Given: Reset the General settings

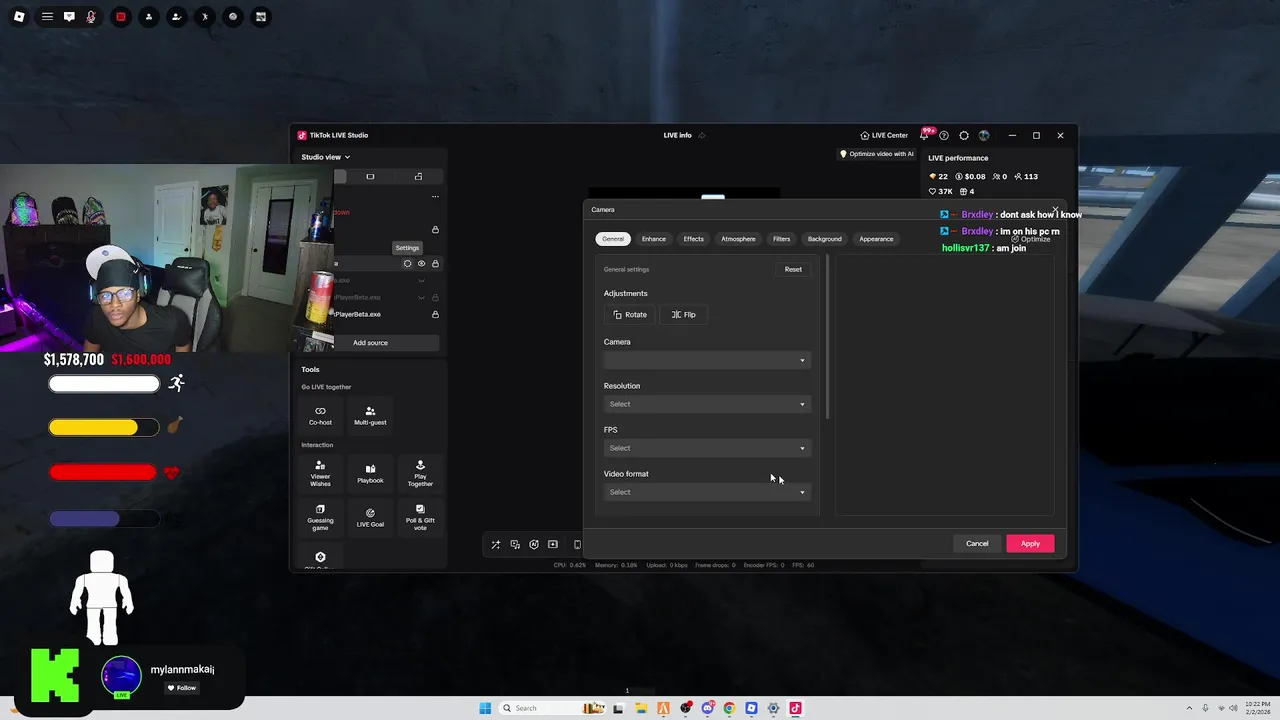Looking at the screenshot, I should coord(793,269).
